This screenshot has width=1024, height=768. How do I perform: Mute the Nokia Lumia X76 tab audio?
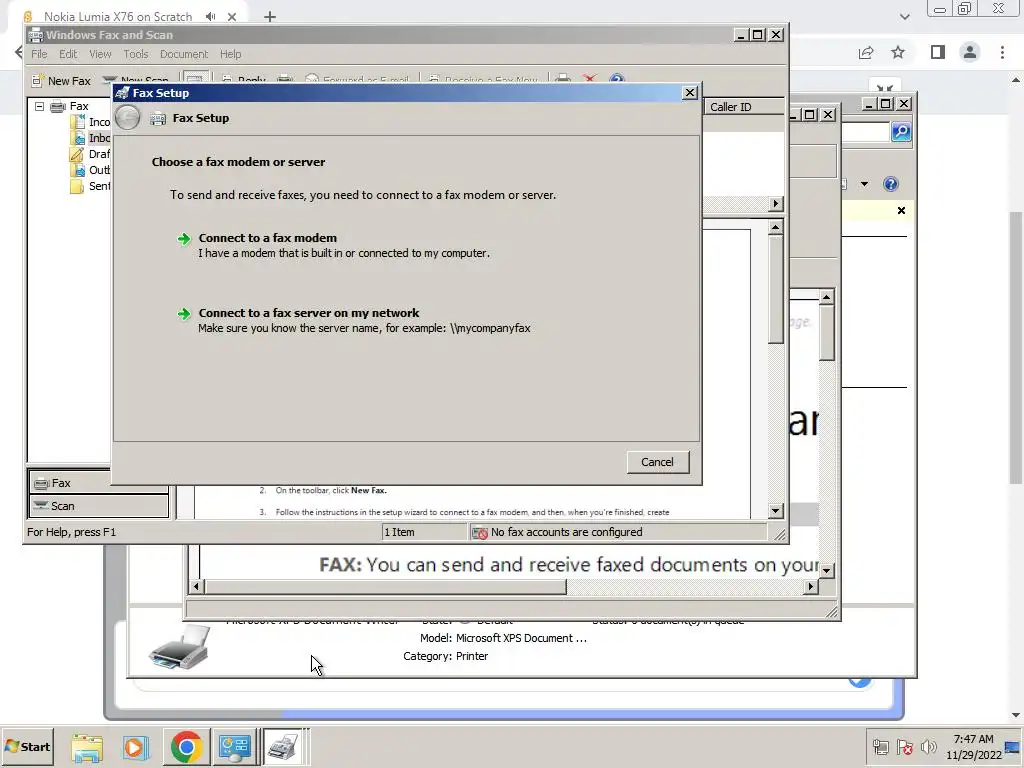pyautogui.click(x=210, y=16)
